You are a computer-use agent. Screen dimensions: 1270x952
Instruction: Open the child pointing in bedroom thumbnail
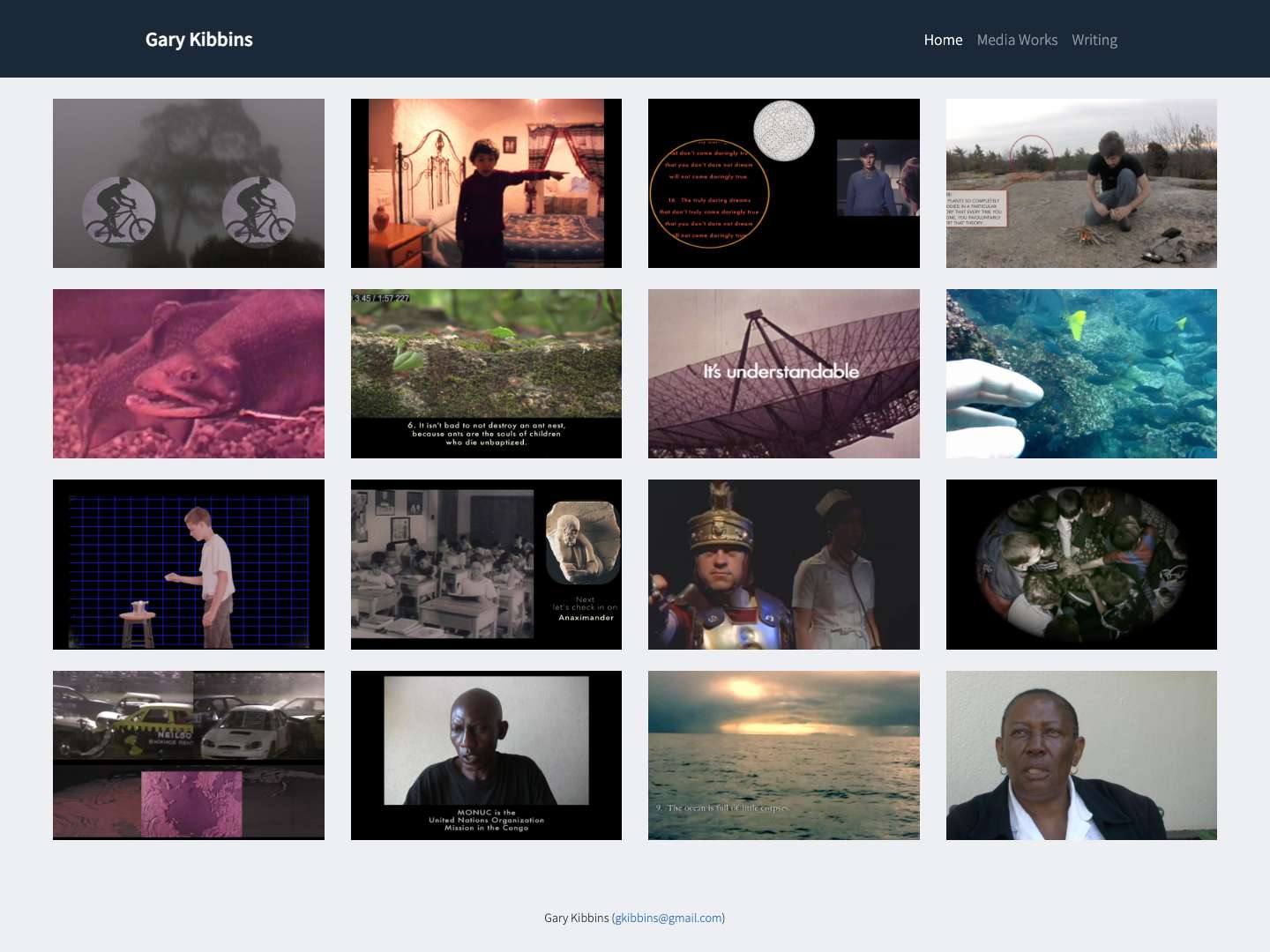(x=486, y=182)
